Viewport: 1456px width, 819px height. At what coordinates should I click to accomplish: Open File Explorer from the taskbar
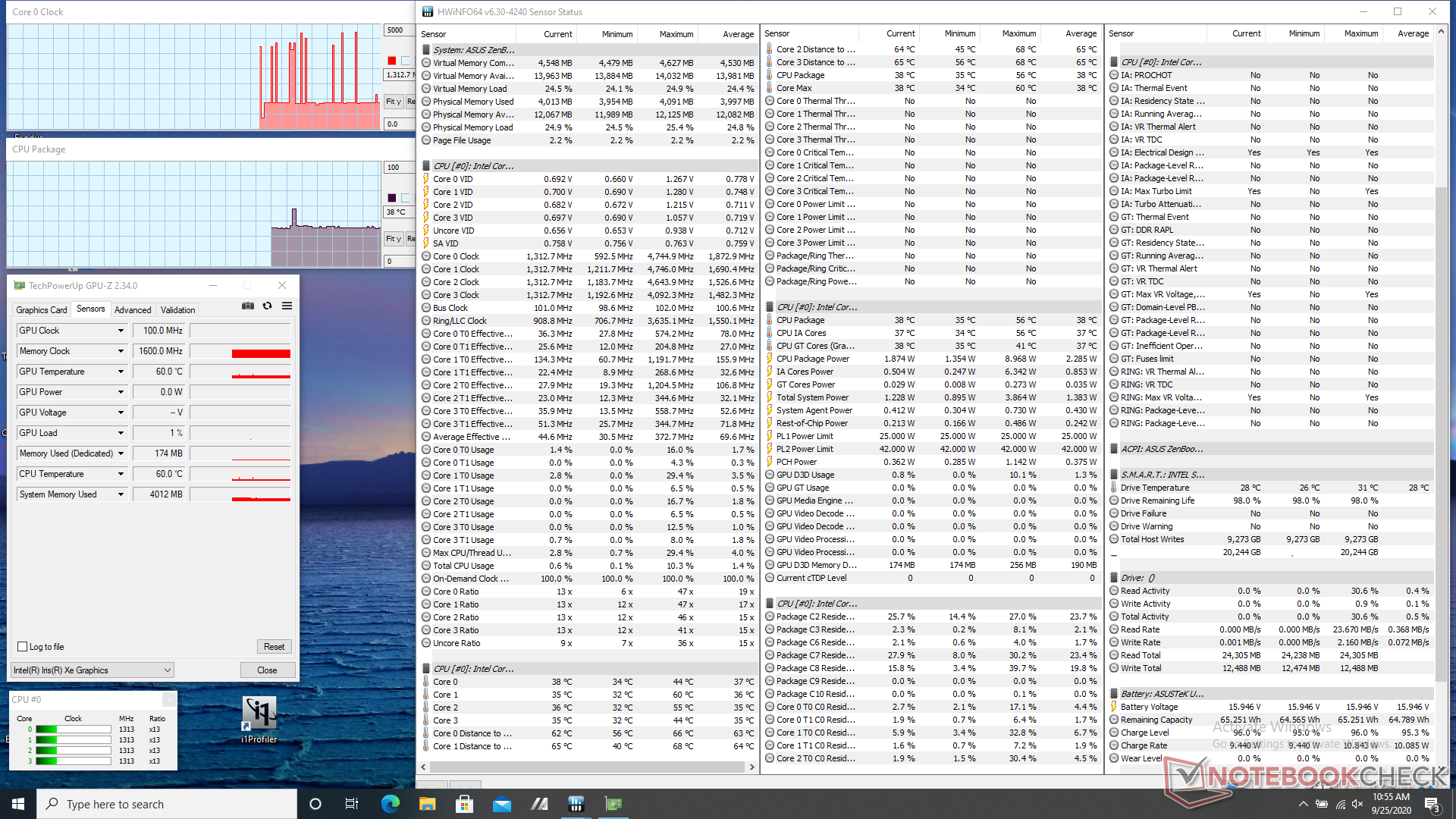428,804
